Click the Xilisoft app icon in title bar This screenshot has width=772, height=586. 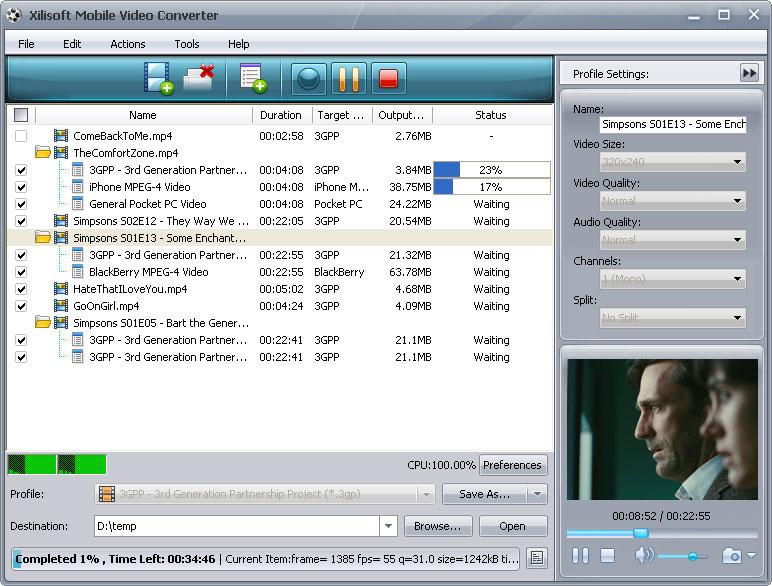(x=14, y=15)
